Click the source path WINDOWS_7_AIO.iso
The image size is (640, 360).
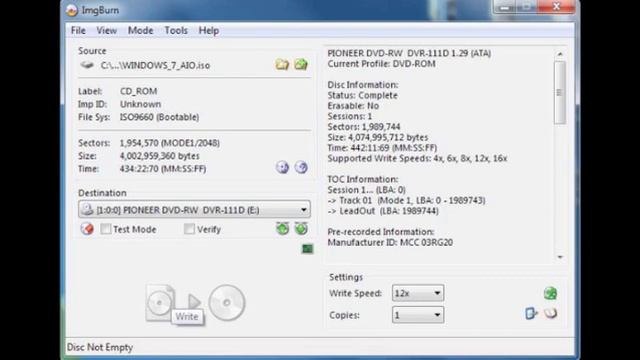[x=155, y=65]
